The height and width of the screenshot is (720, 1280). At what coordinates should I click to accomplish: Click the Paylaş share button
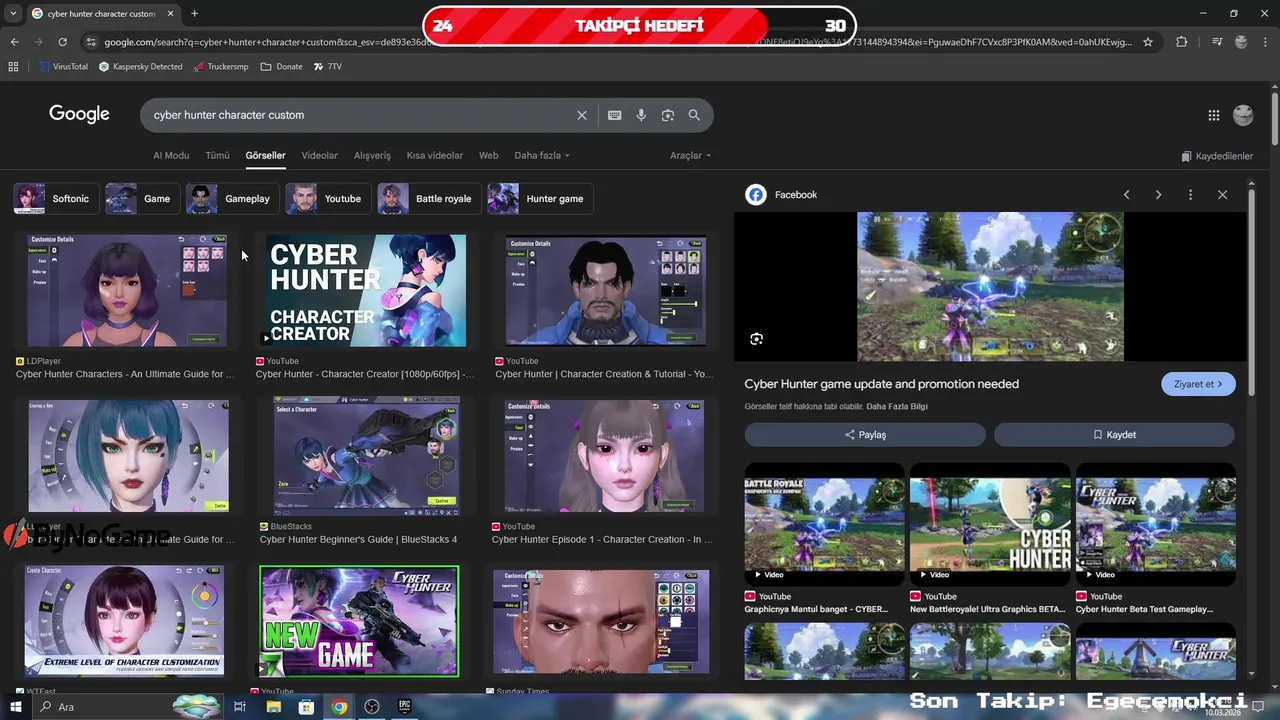[x=865, y=435]
